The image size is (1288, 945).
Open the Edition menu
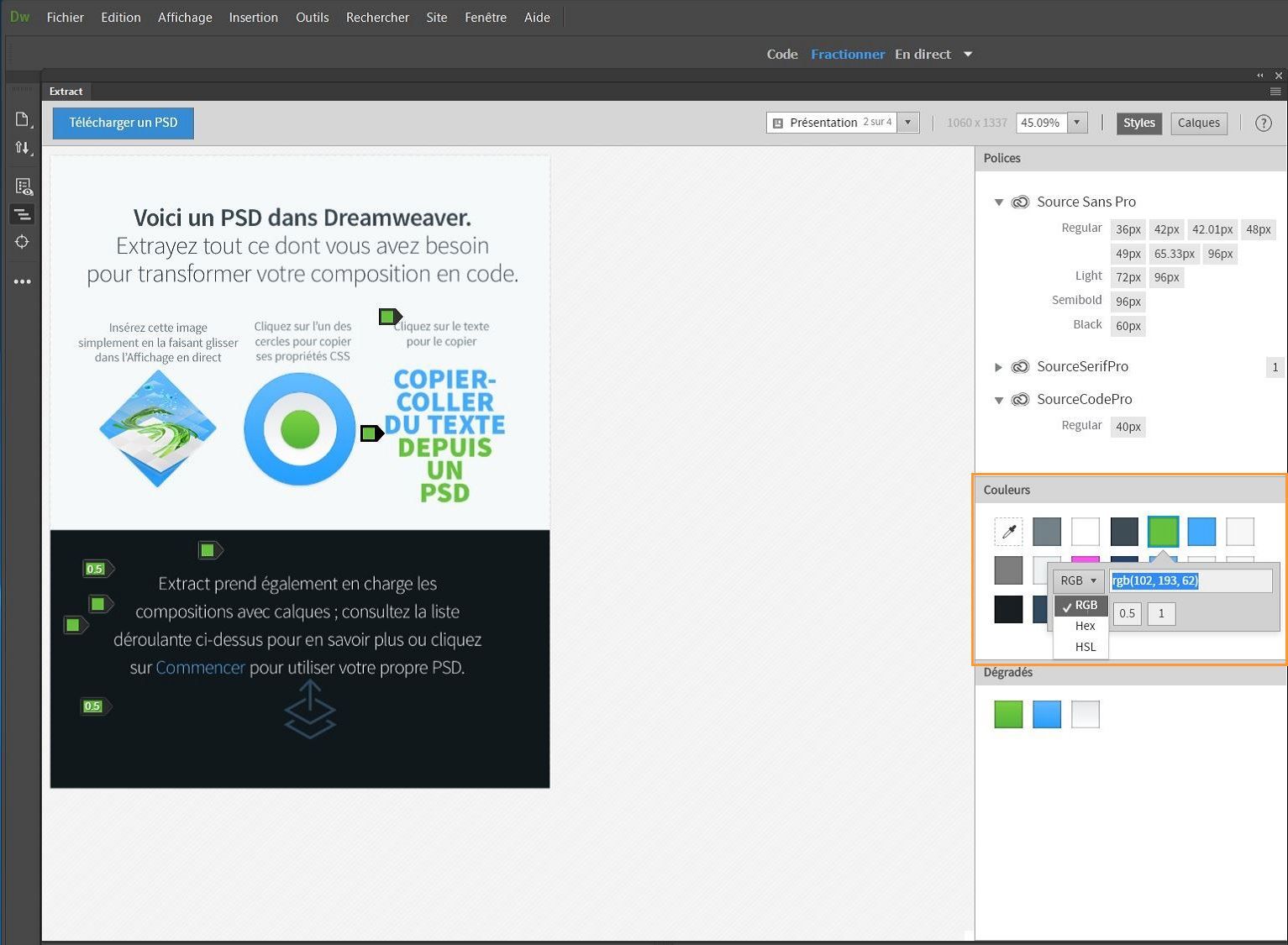tap(121, 17)
